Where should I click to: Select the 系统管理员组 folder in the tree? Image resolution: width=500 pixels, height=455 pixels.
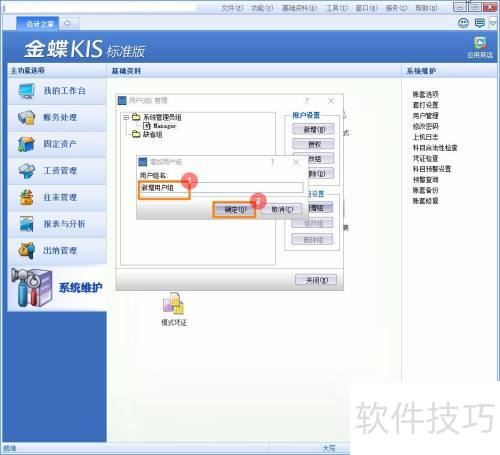click(x=157, y=117)
